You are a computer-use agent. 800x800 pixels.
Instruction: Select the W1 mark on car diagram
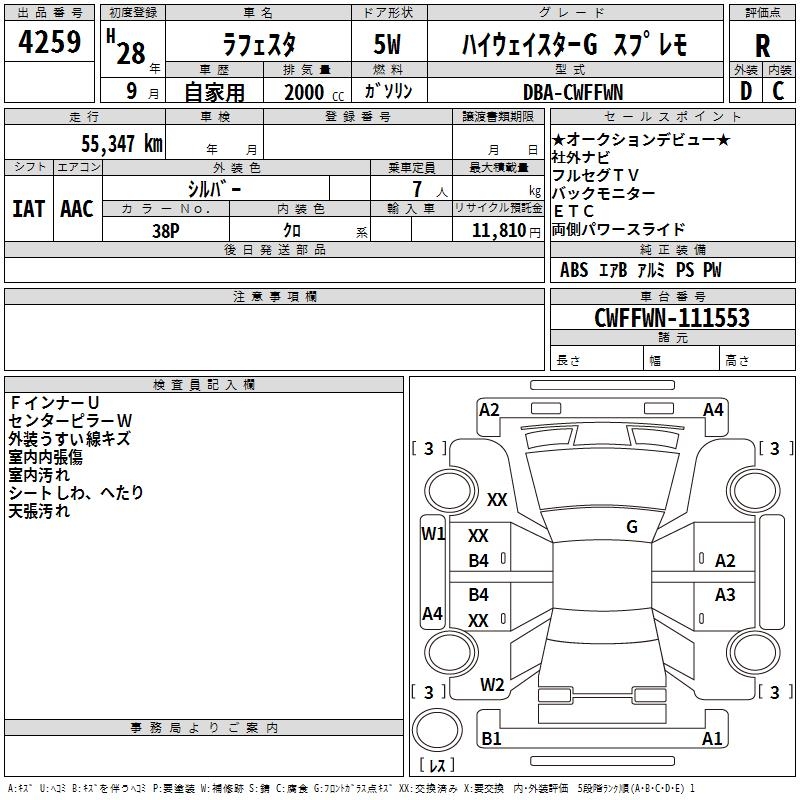click(x=432, y=534)
